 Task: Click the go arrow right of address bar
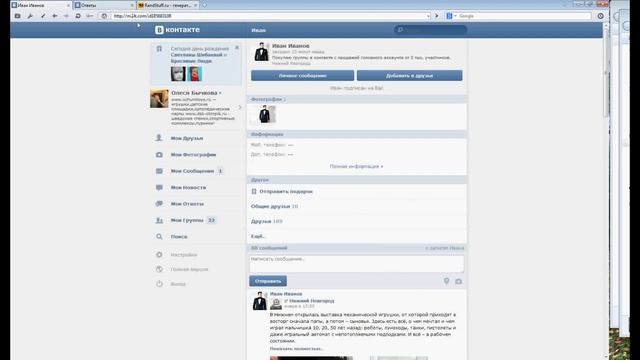point(436,16)
